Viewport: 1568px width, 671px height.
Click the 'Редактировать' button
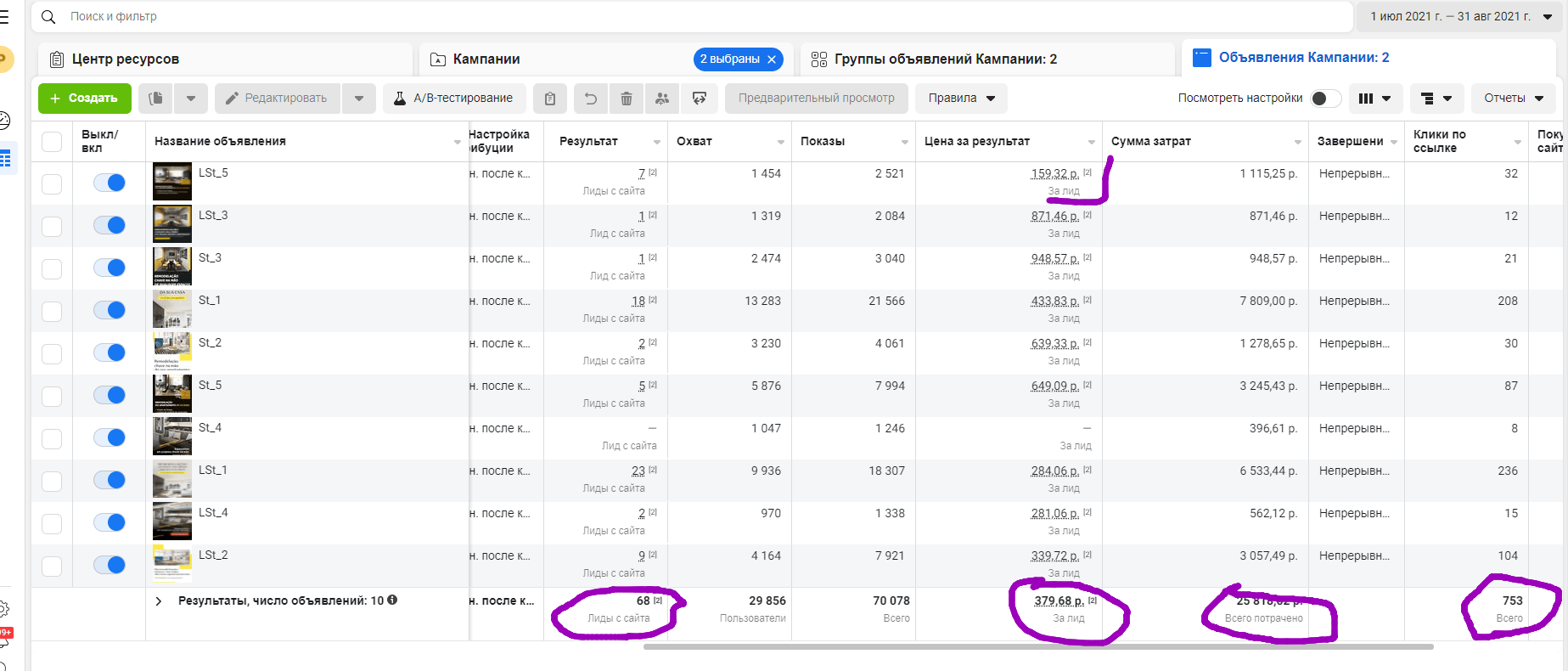[278, 99]
